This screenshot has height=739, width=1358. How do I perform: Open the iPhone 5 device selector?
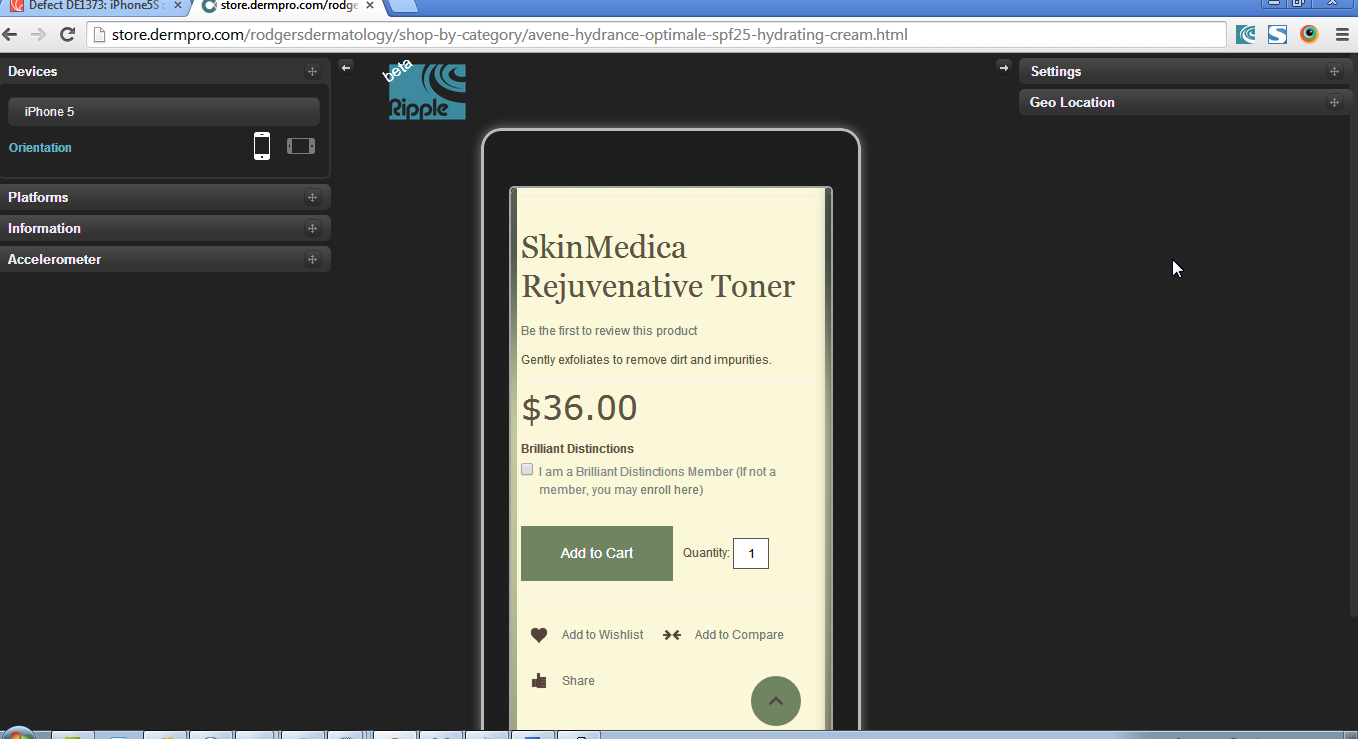coord(164,111)
